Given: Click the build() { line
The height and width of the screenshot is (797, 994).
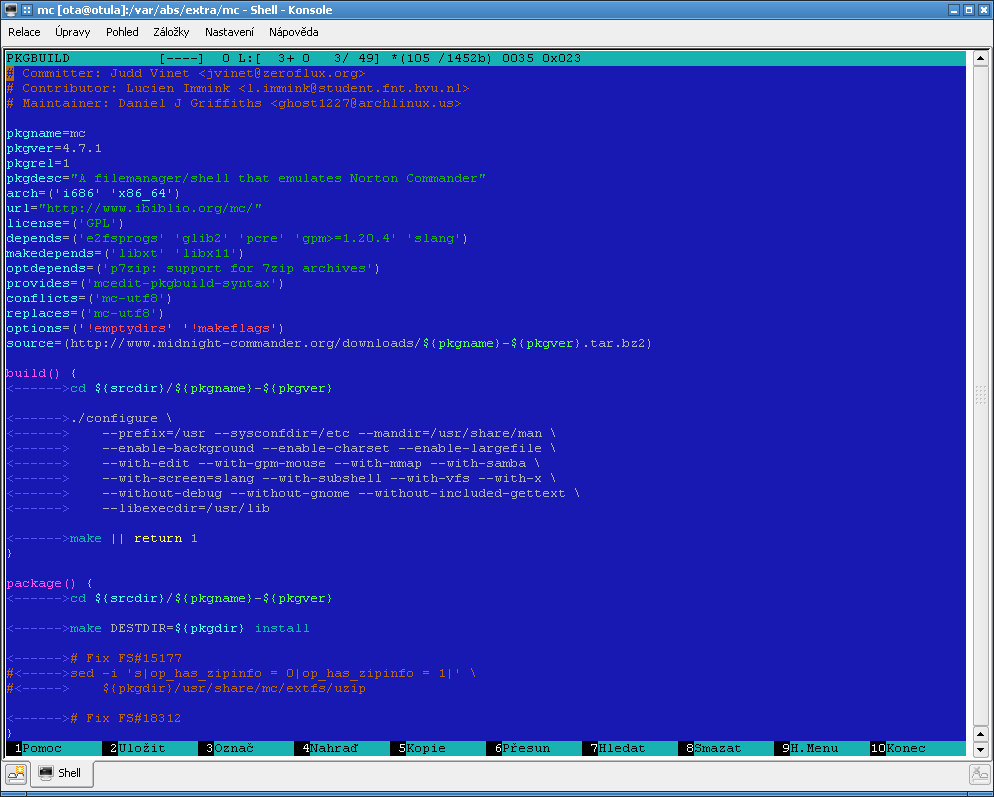Looking at the screenshot, I should [42, 373].
